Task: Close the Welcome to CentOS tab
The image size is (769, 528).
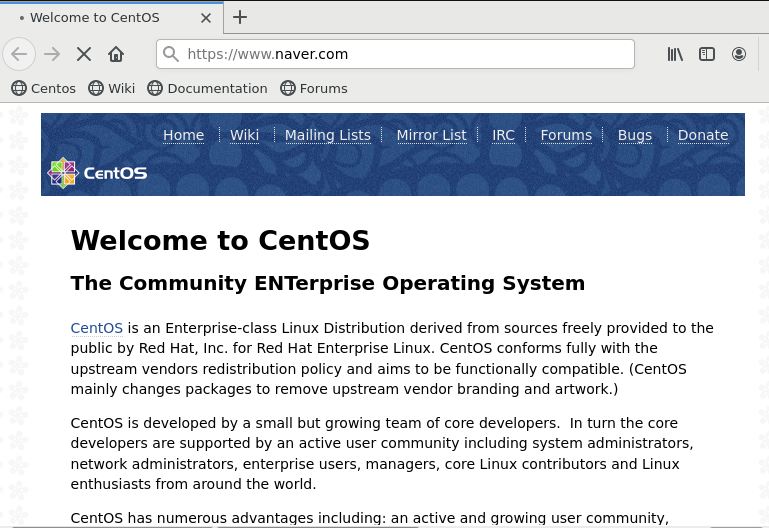Action: click(206, 18)
